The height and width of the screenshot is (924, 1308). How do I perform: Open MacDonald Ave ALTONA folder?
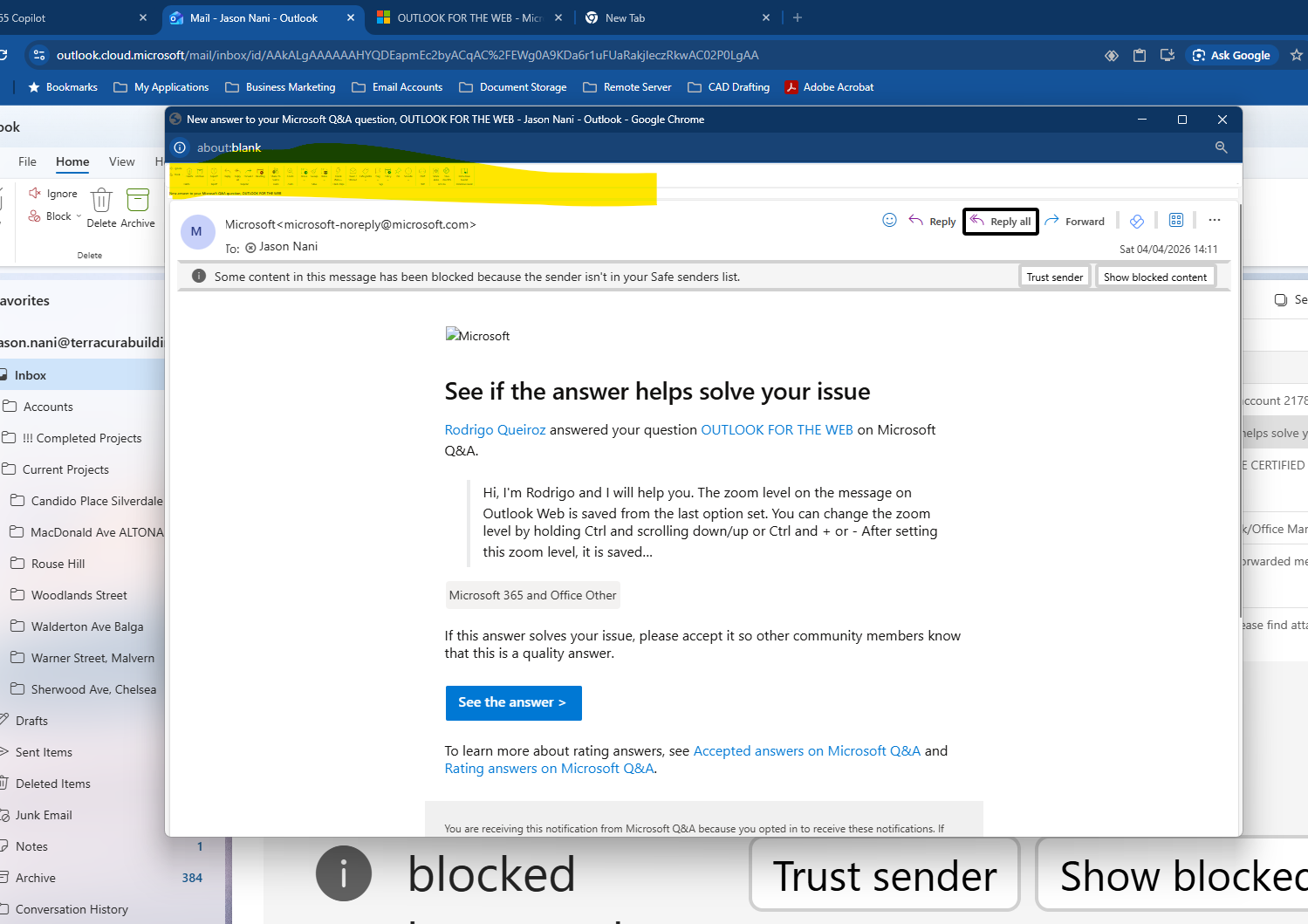[86, 532]
